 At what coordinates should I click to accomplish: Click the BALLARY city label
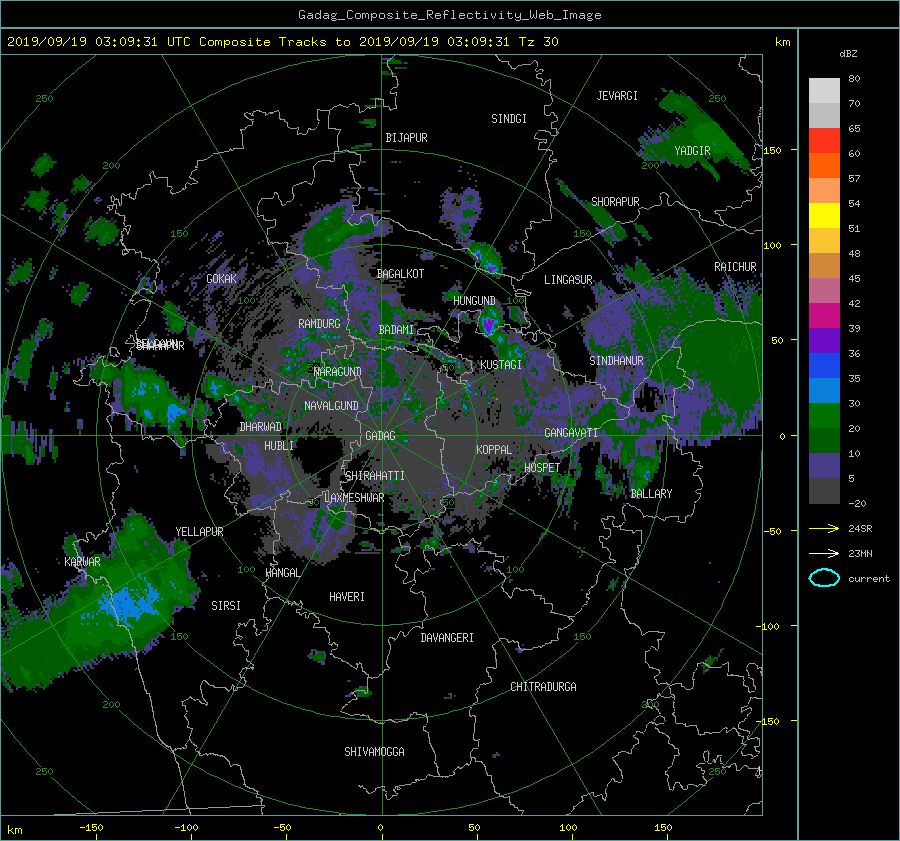pyautogui.click(x=651, y=494)
